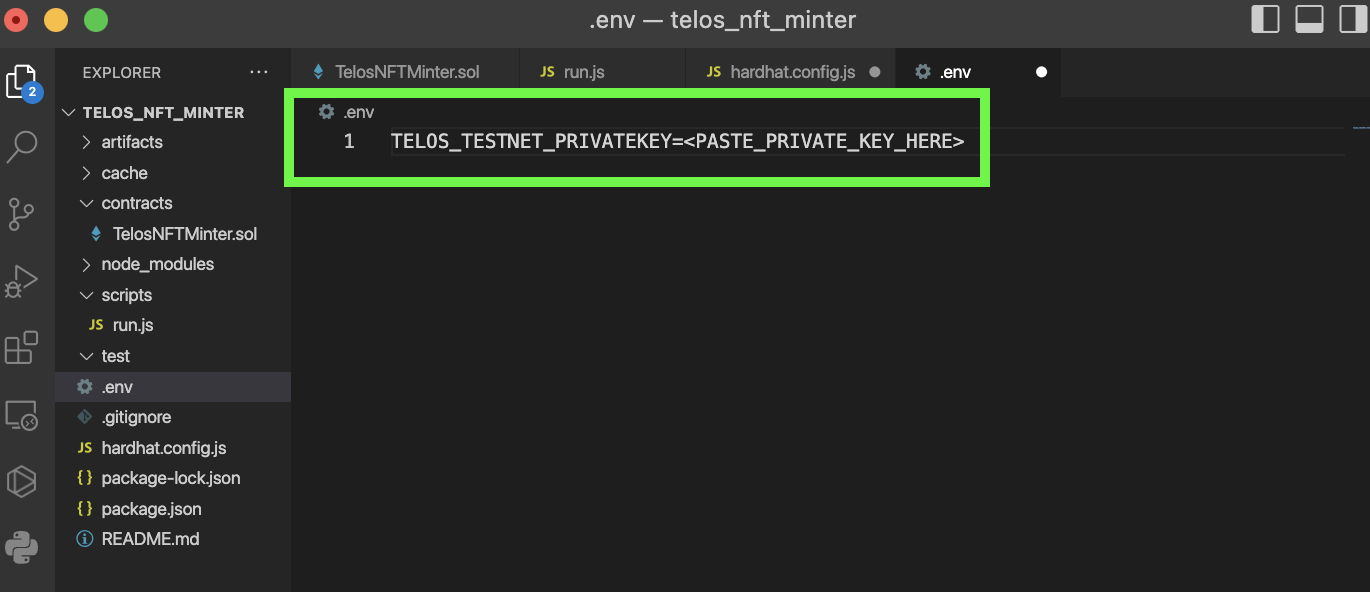The width and height of the screenshot is (1370, 592).
Task: Open the Remote Explorer icon
Action: click(x=22, y=415)
